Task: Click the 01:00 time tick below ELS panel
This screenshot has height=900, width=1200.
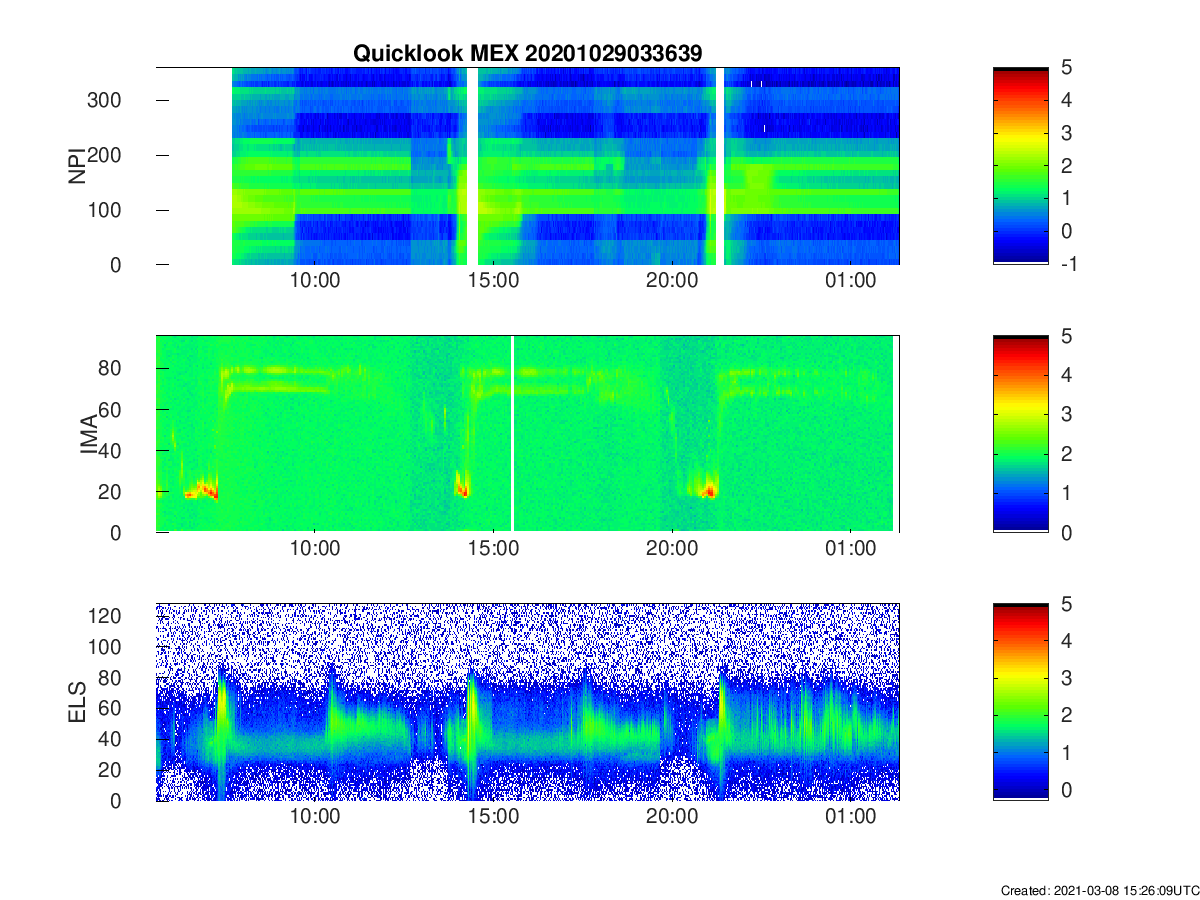Action: tap(851, 817)
